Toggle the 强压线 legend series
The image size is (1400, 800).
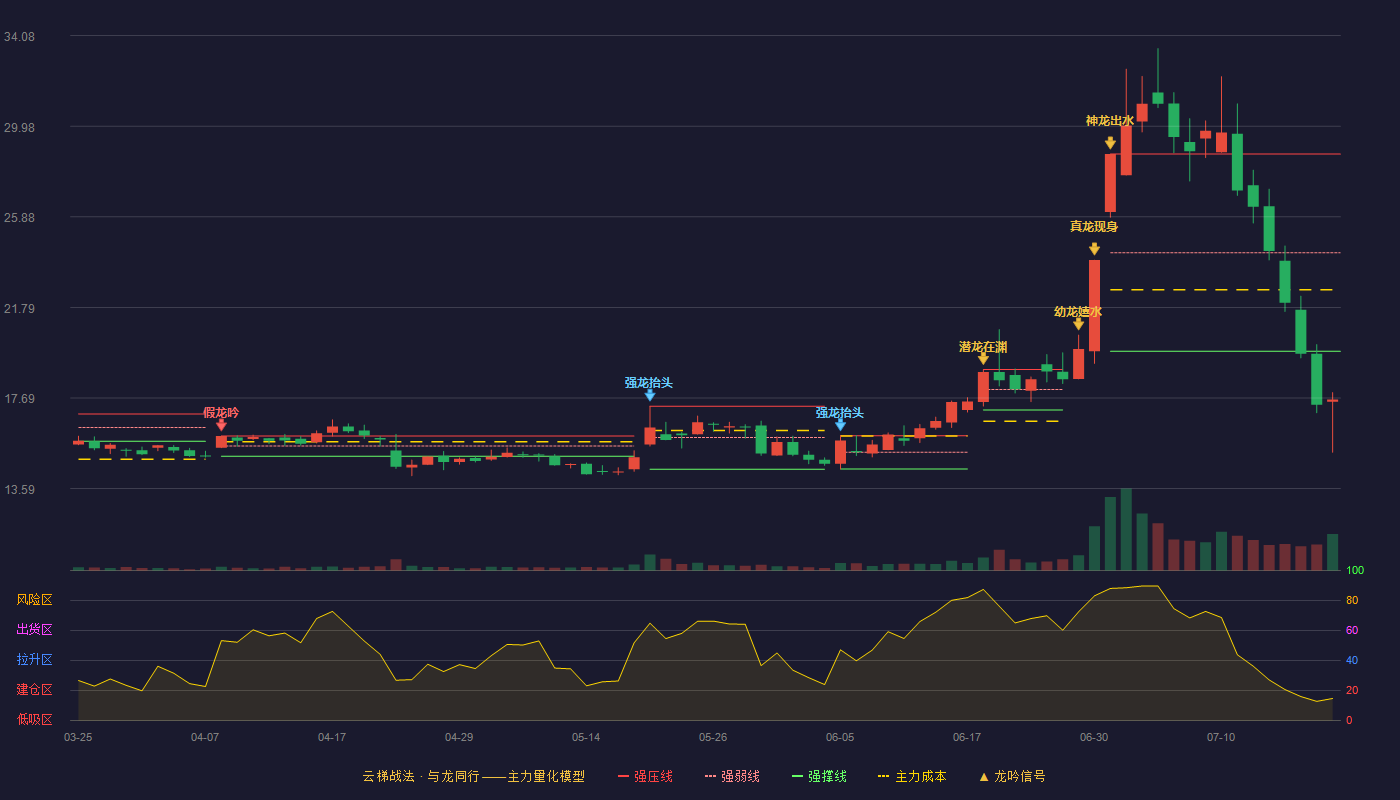tap(645, 776)
